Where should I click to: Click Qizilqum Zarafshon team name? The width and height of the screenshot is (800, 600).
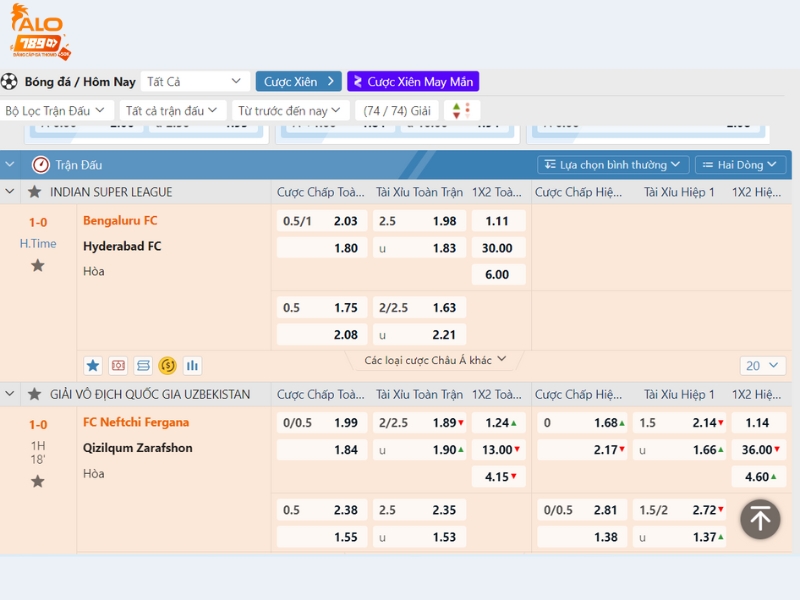coord(138,447)
